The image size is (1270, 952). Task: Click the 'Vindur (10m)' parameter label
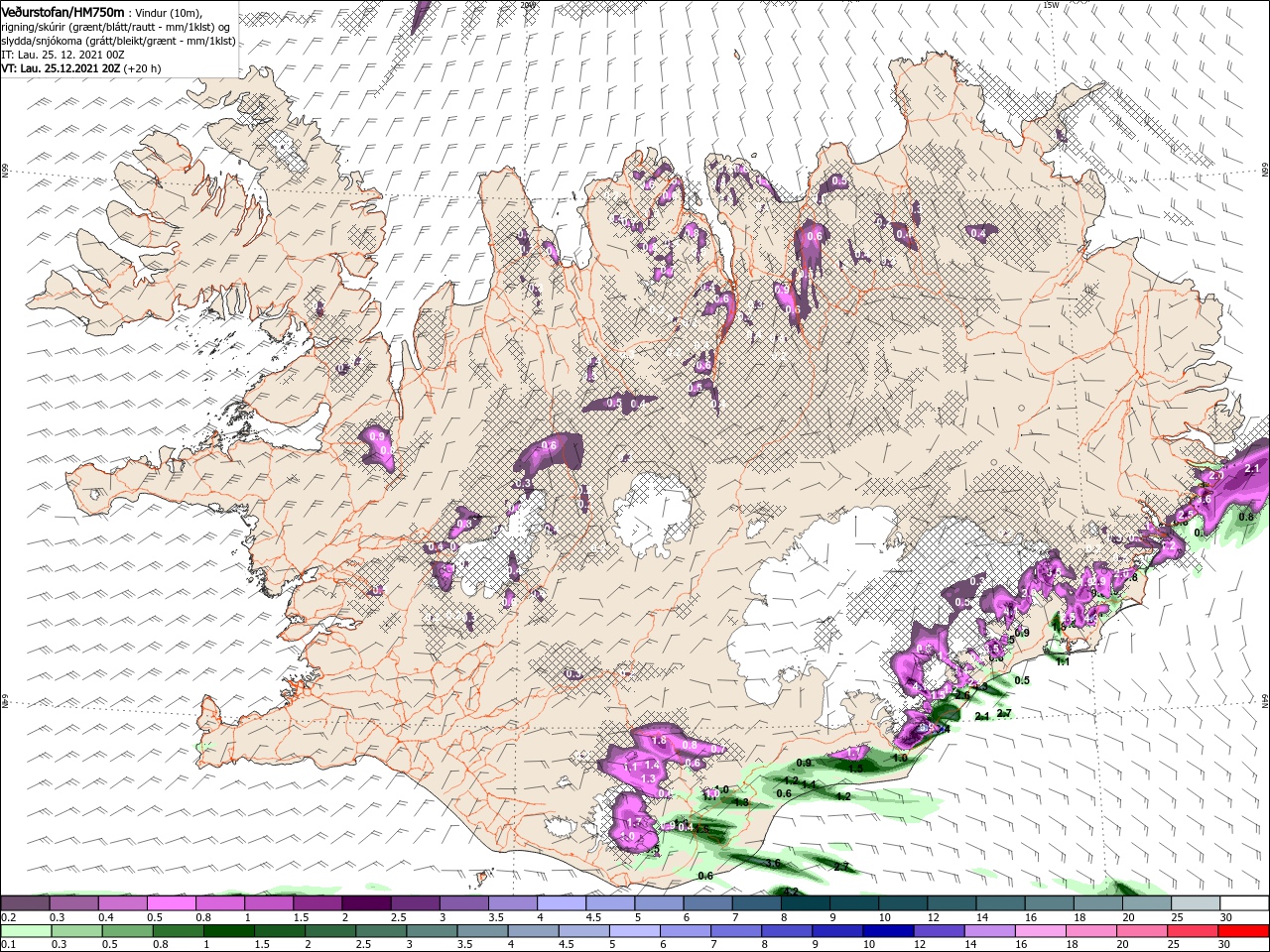pyautogui.click(x=168, y=12)
